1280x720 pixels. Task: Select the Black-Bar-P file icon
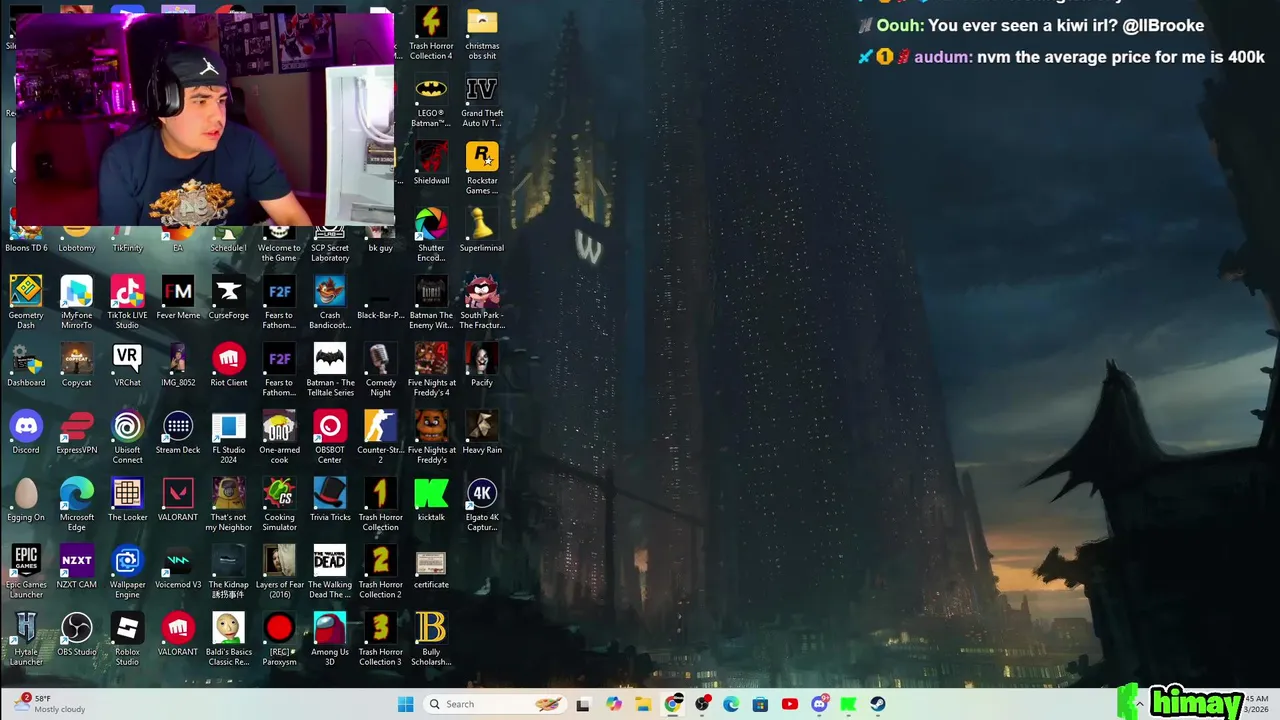(x=380, y=297)
